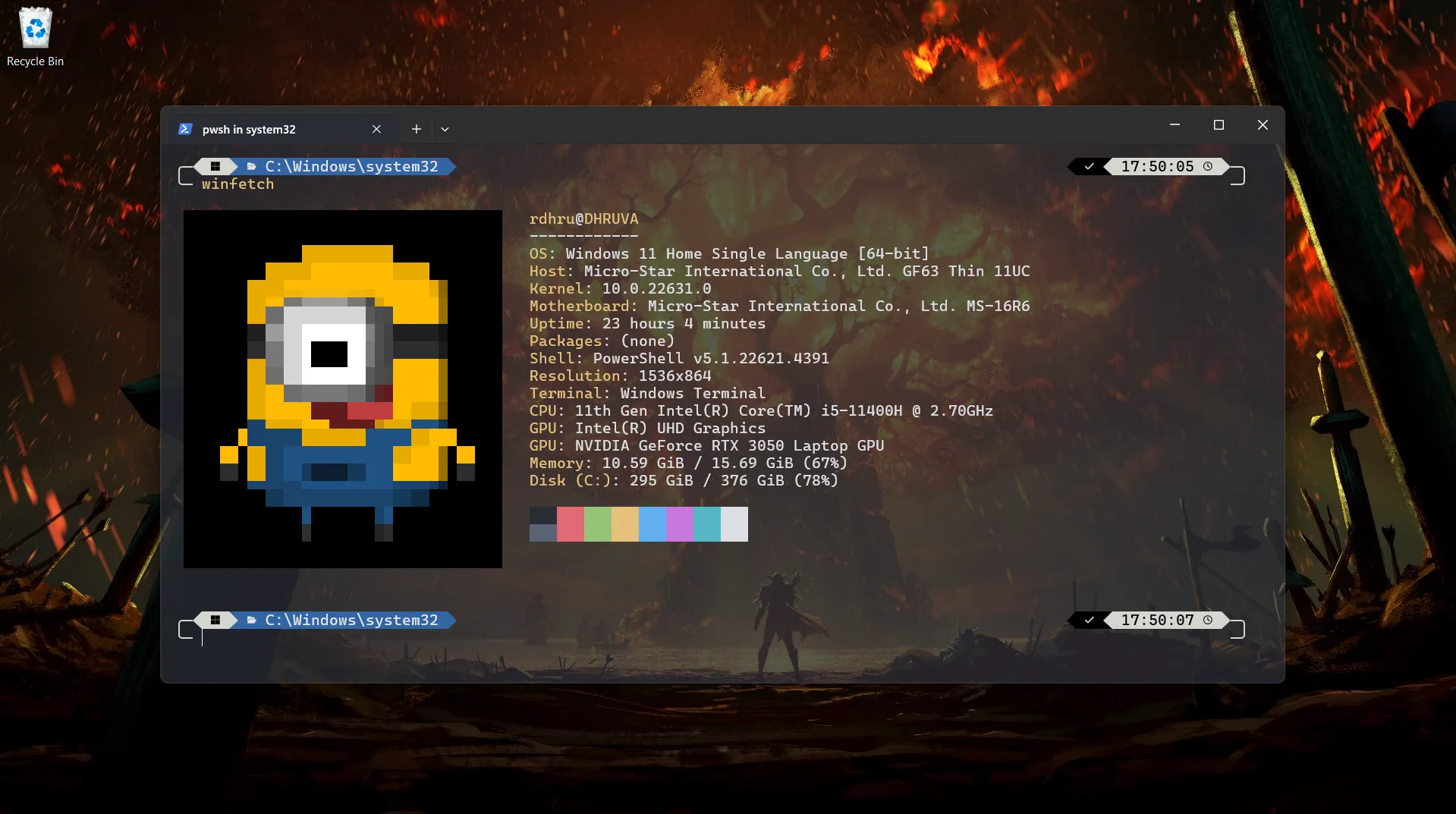The height and width of the screenshot is (814, 1456).
Task: Click the Shell 'PowerShell v5.1.22621.4391' line
Action: click(x=680, y=359)
